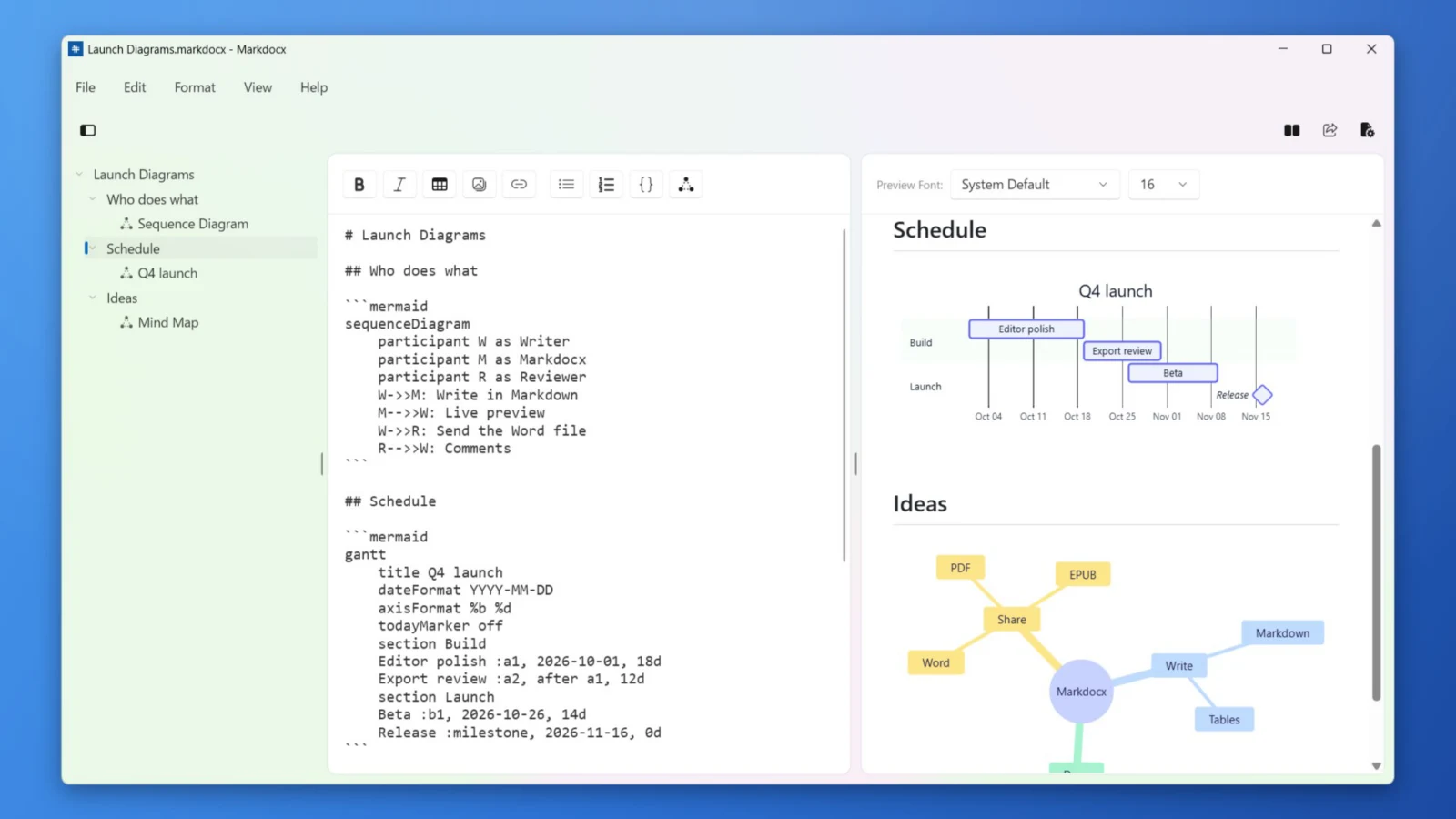Click the document settings icon at top right
1456x819 pixels.
pos(1367,130)
